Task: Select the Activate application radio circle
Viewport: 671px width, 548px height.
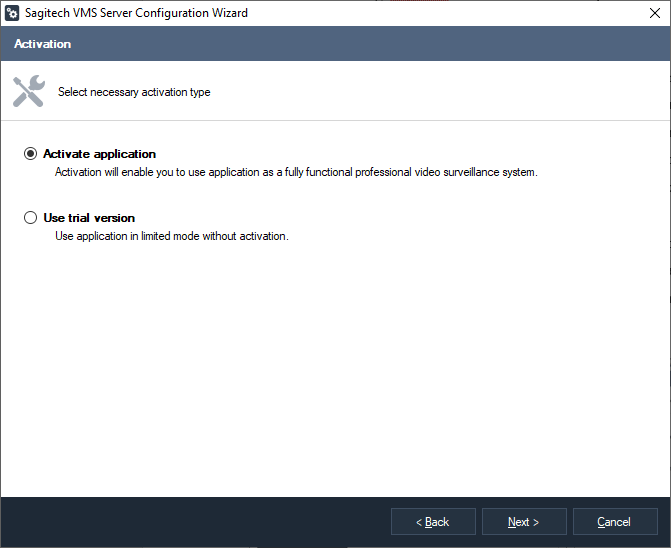Action: point(31,154)
